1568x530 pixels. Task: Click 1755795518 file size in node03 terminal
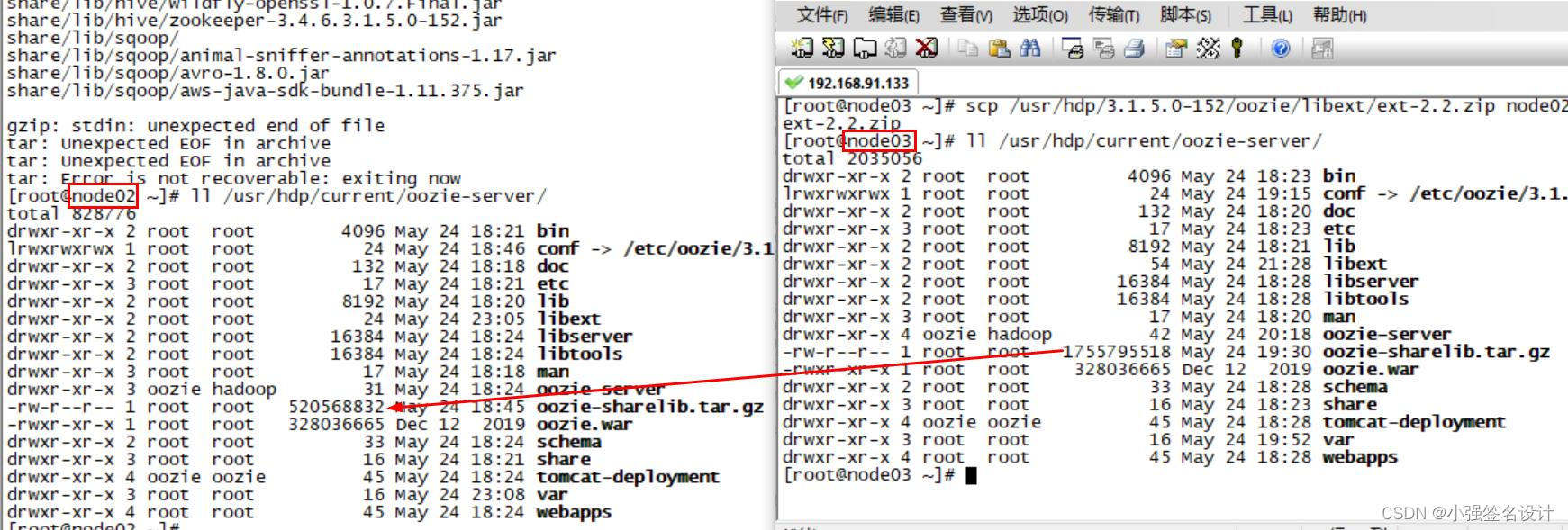[1117, 352]
